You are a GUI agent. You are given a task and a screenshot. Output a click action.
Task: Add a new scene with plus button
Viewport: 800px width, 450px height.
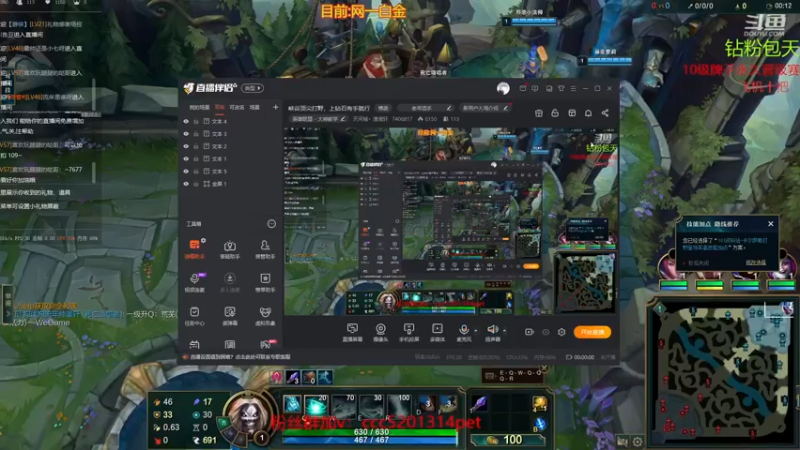pos(276,108)
